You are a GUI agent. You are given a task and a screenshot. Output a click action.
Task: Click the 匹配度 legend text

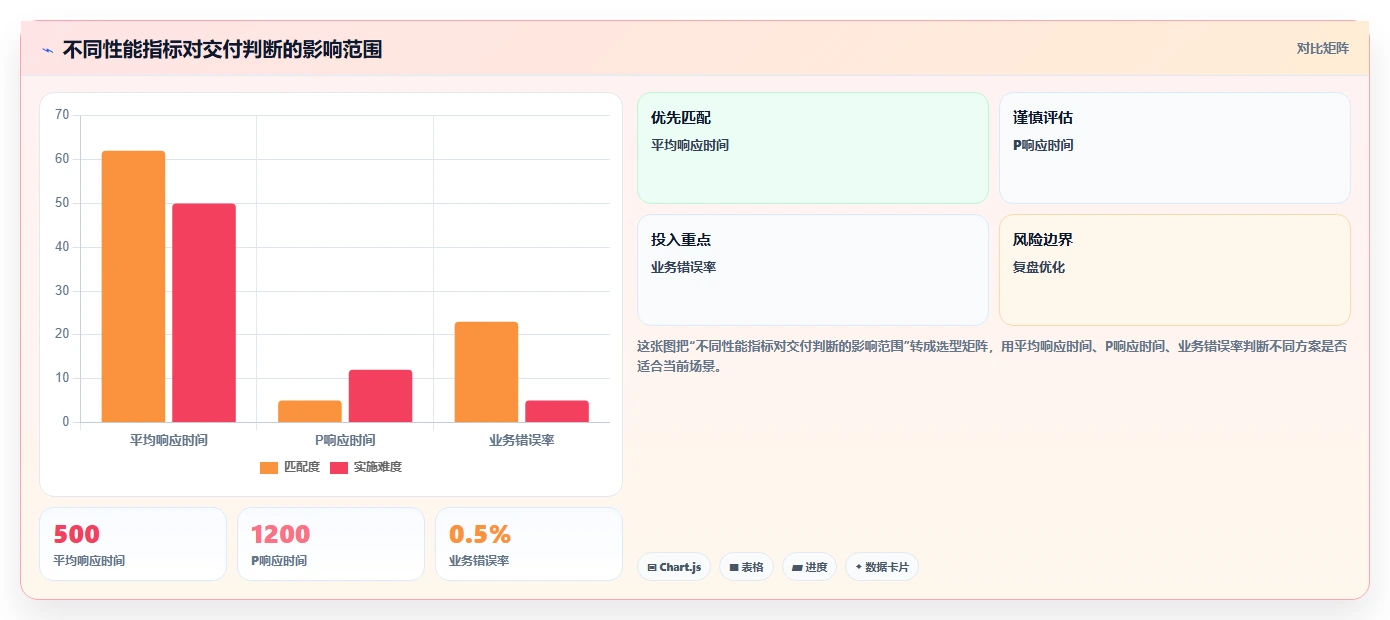pos(302,467)
